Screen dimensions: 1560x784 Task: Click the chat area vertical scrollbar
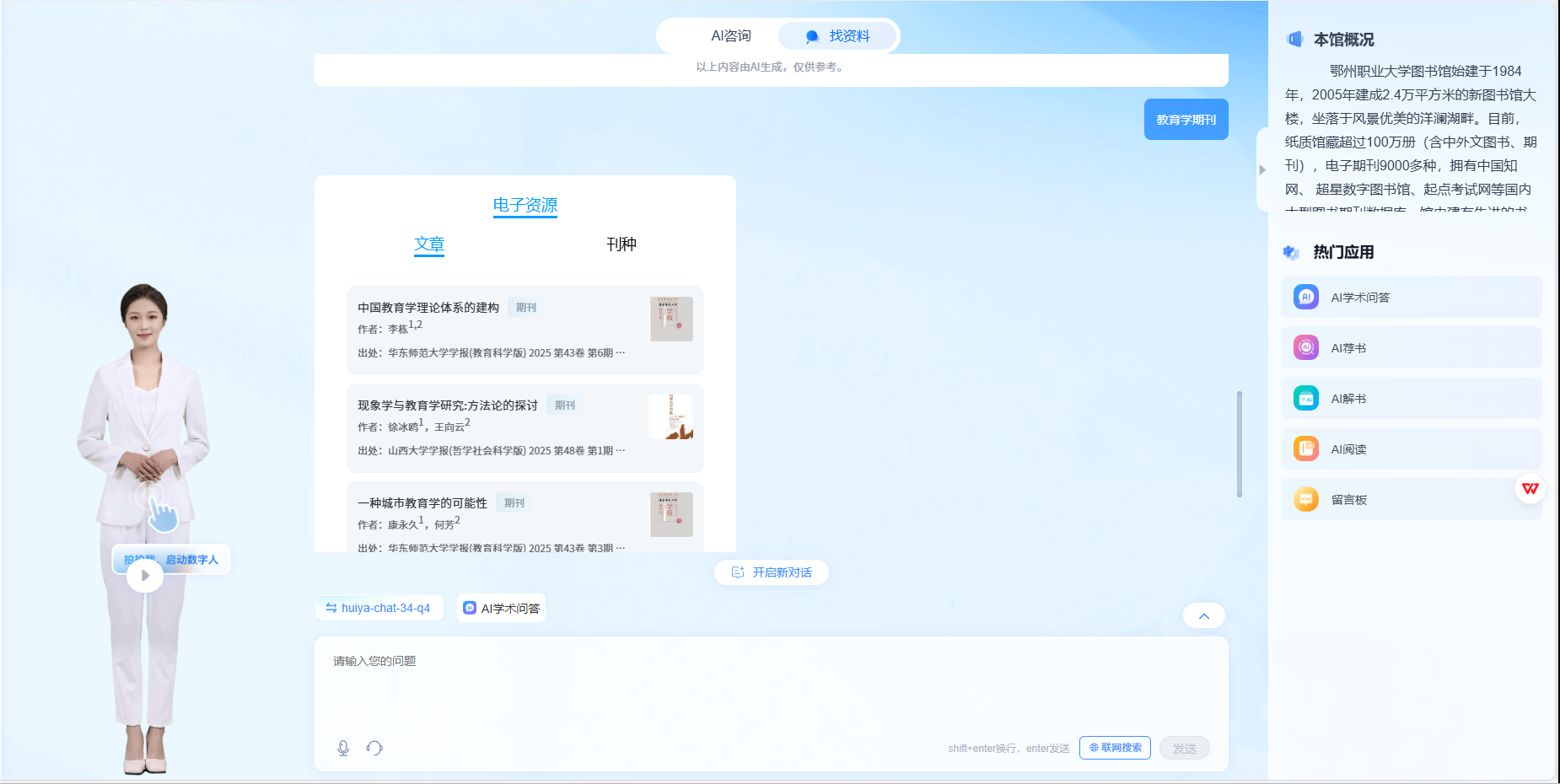click(x=1239, y=443)
